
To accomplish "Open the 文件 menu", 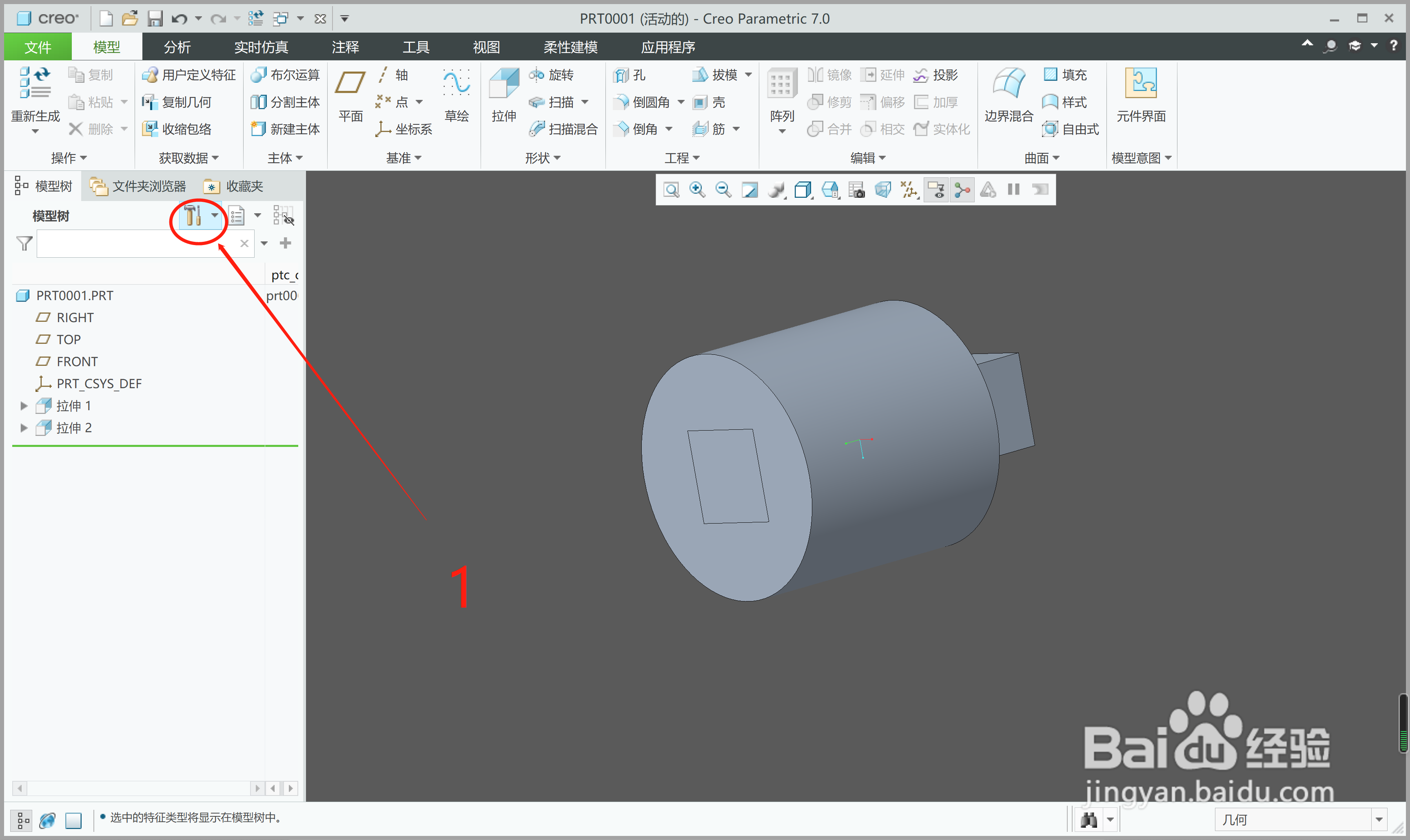I will [38, 47].
